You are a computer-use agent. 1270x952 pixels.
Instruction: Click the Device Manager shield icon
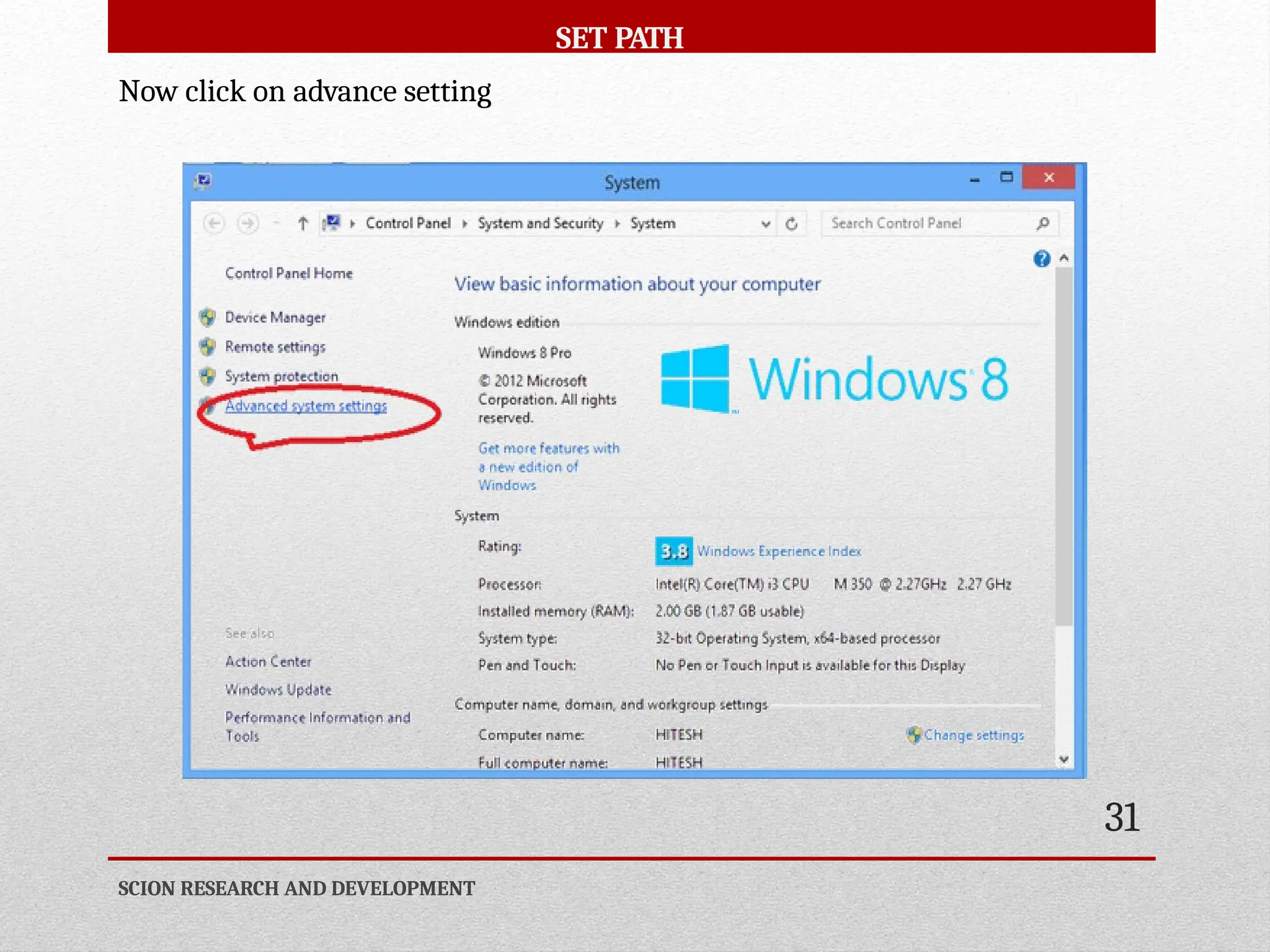click(208, 317)
